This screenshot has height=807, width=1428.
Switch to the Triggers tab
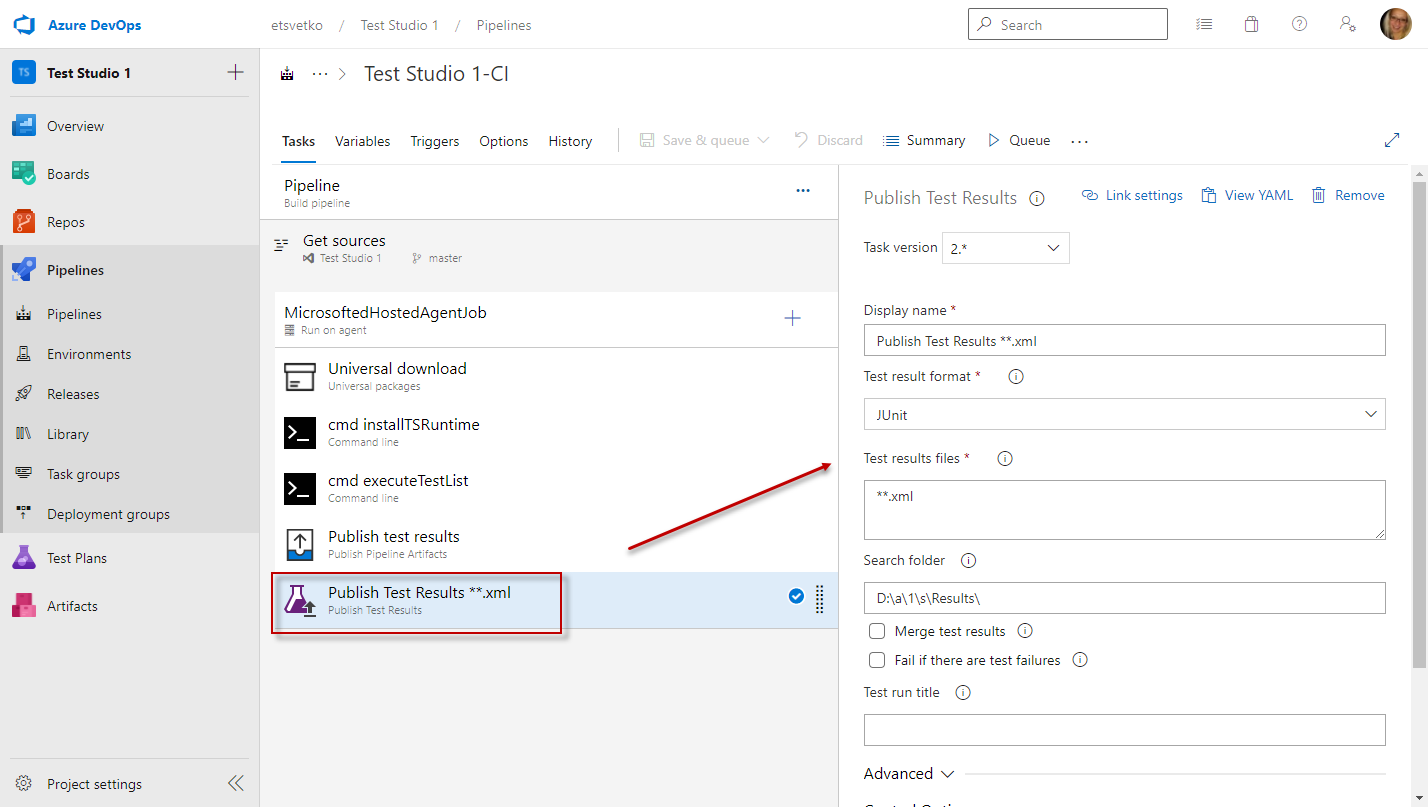(x=435, y=141)
